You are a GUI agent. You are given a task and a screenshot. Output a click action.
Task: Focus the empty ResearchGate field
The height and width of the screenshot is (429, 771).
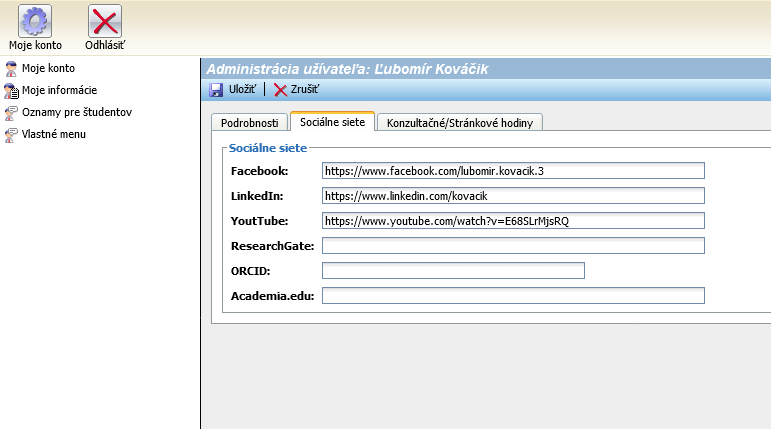513,246
